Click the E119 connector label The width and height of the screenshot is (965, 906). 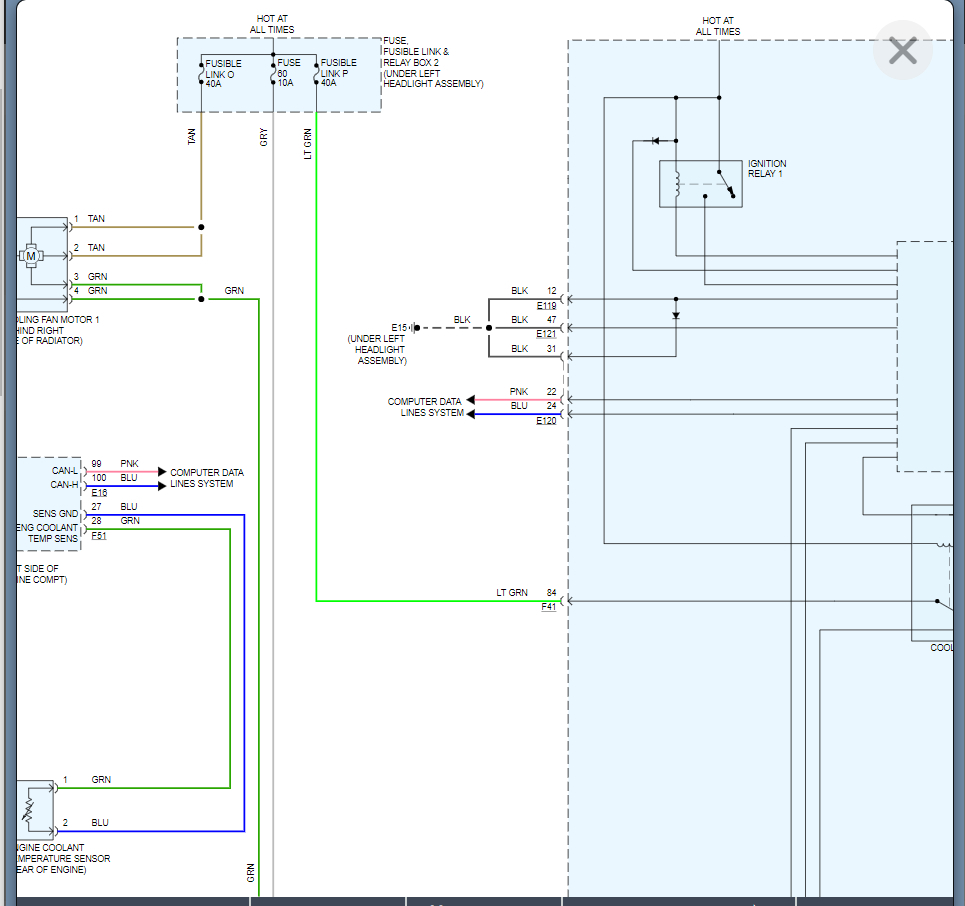[x=546, y=306]
